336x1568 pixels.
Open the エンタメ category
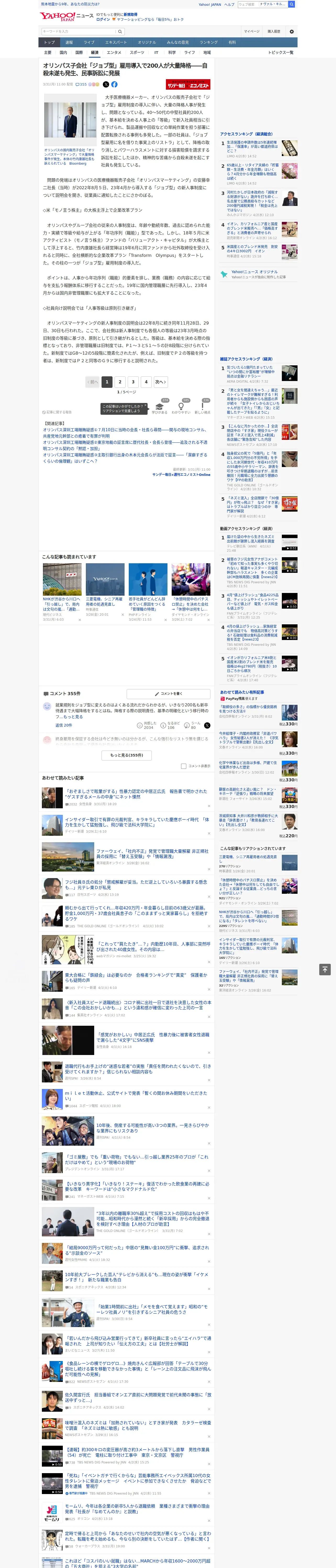(x=114, y=52)
